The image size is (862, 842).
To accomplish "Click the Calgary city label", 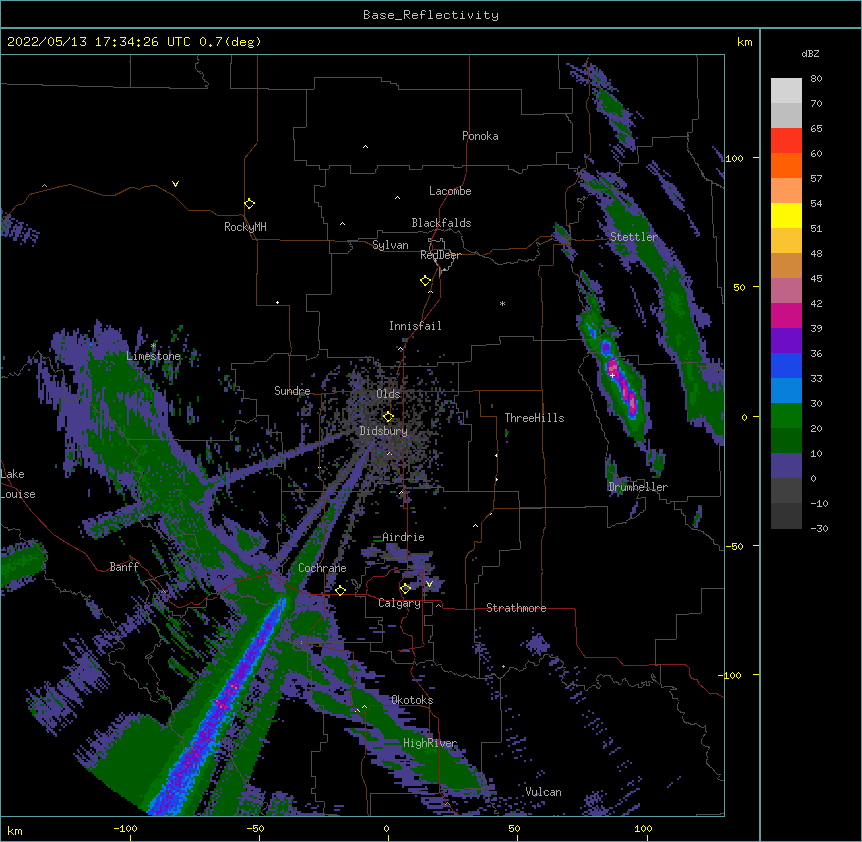I will 399,603.
